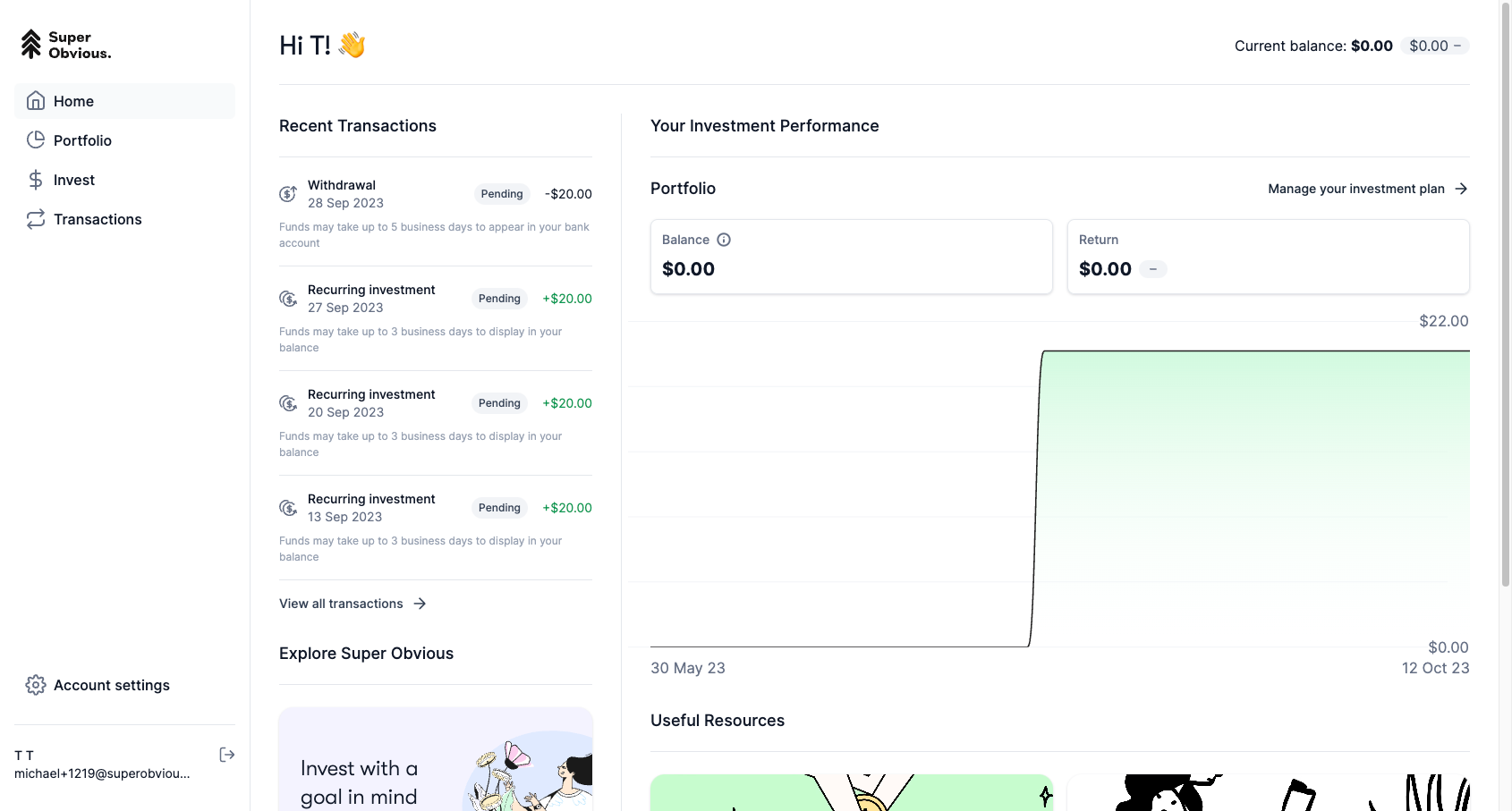Image resolution: width=1512 pixels, height=811 pixels.
Task: Click the Explore Super Obvious heading
Action: point(366,654)
